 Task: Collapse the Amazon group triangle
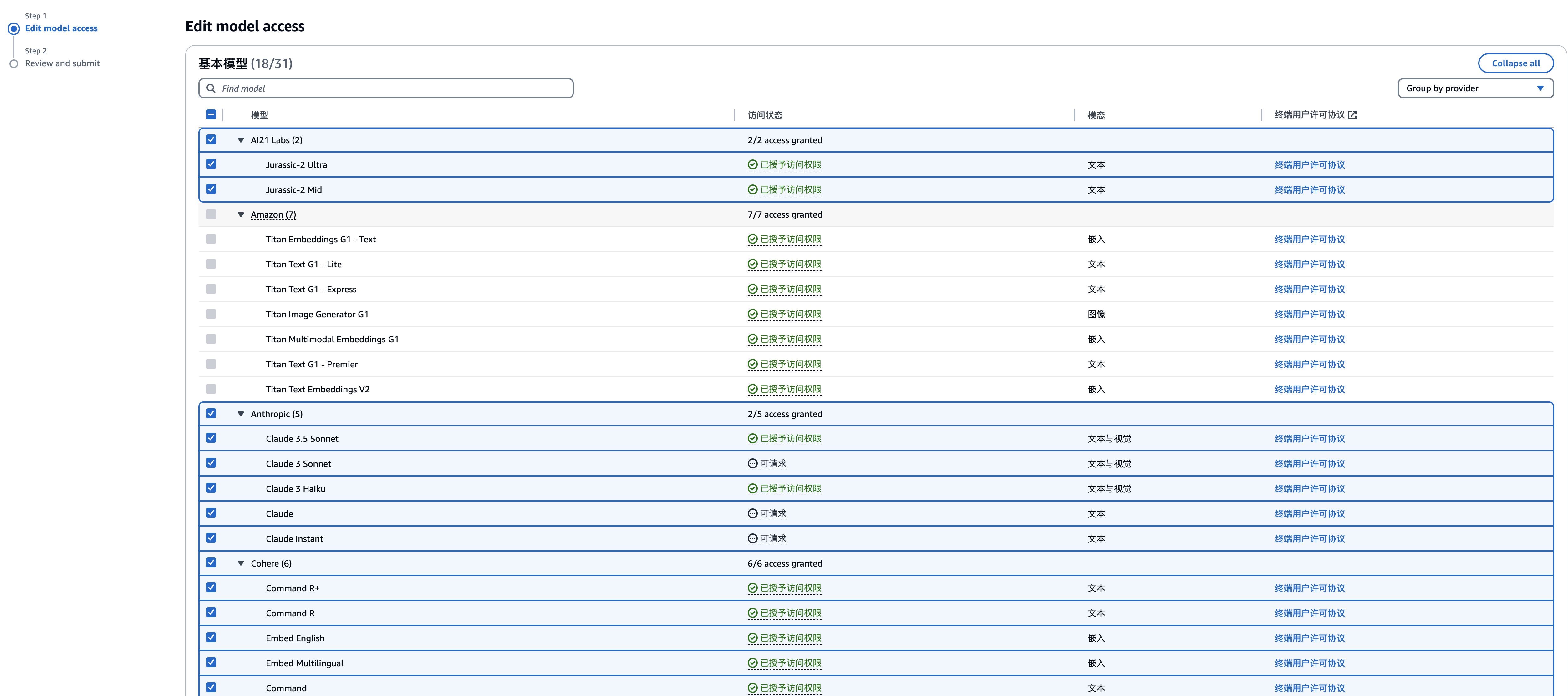point(241,215)
